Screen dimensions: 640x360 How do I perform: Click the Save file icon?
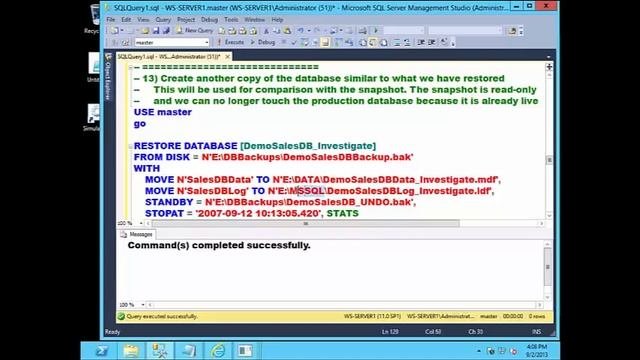click(156, 31)
